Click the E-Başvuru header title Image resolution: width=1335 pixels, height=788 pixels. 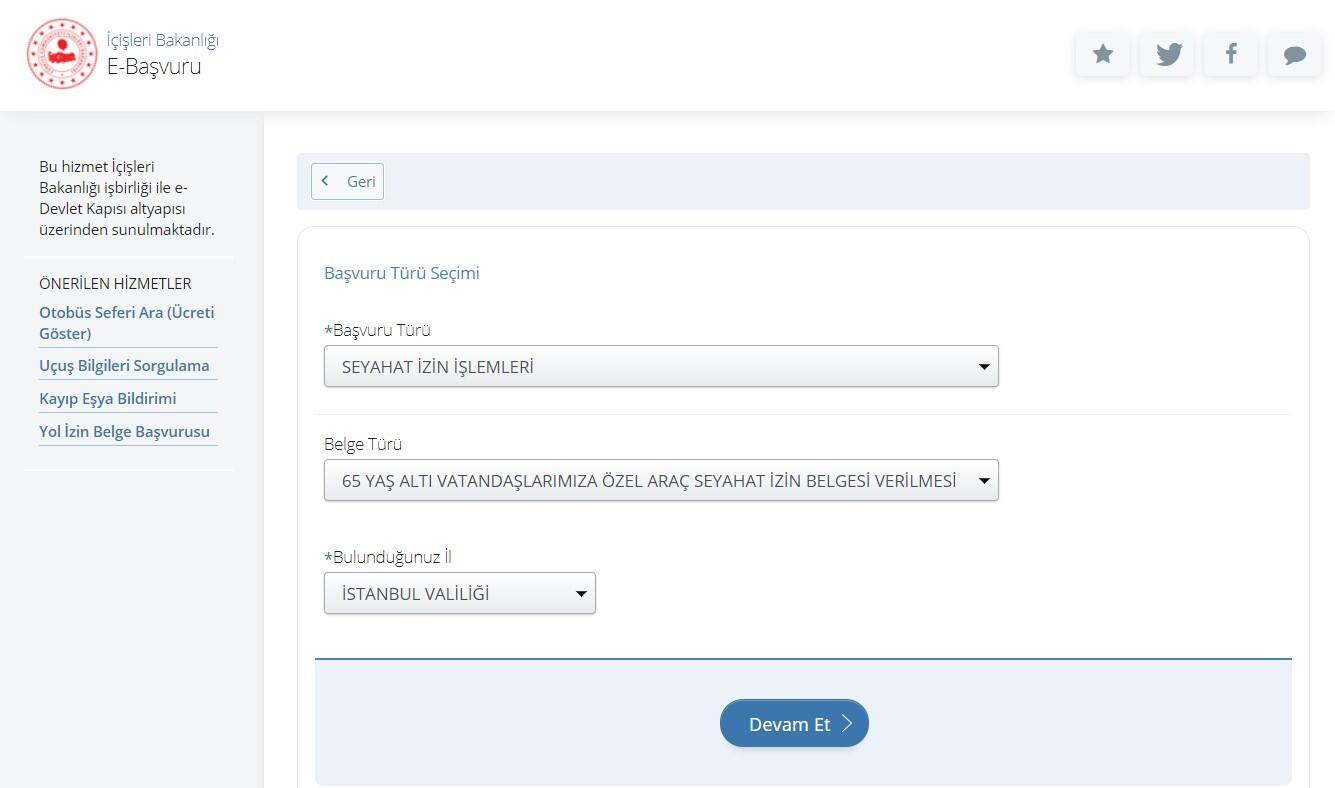pos(154,67)
